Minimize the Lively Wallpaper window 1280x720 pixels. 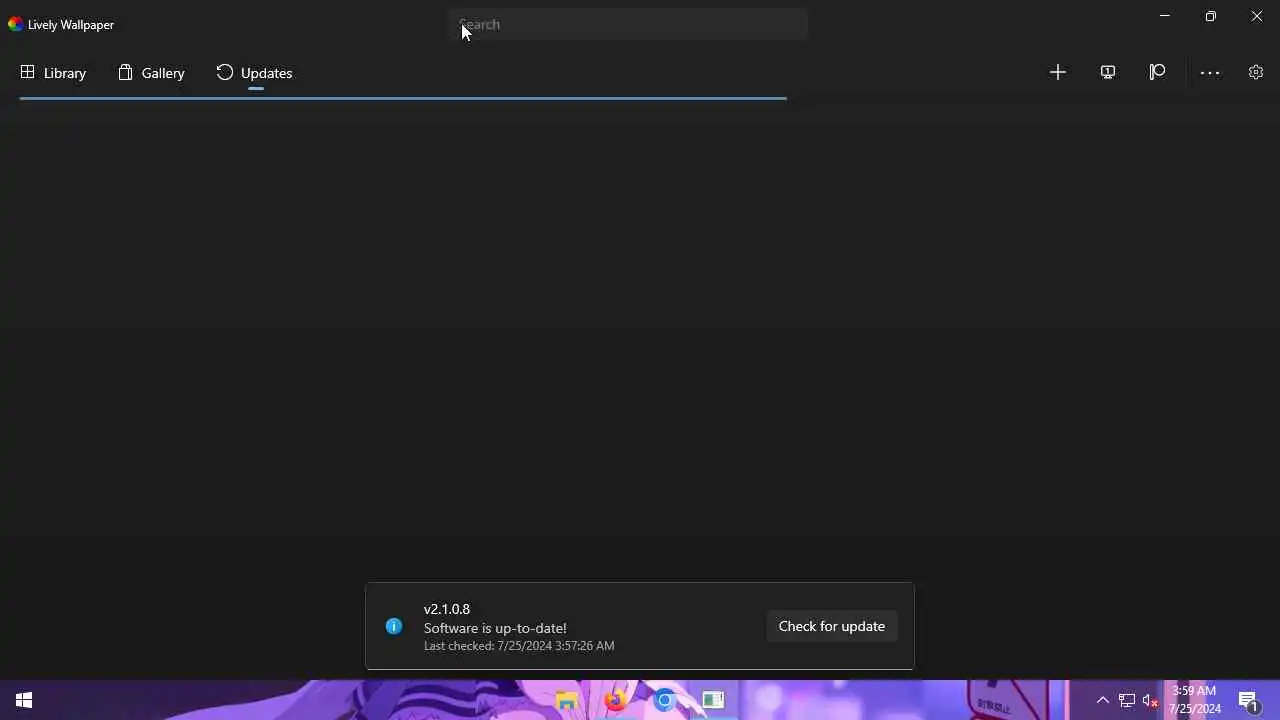[x=1164, y=16]
